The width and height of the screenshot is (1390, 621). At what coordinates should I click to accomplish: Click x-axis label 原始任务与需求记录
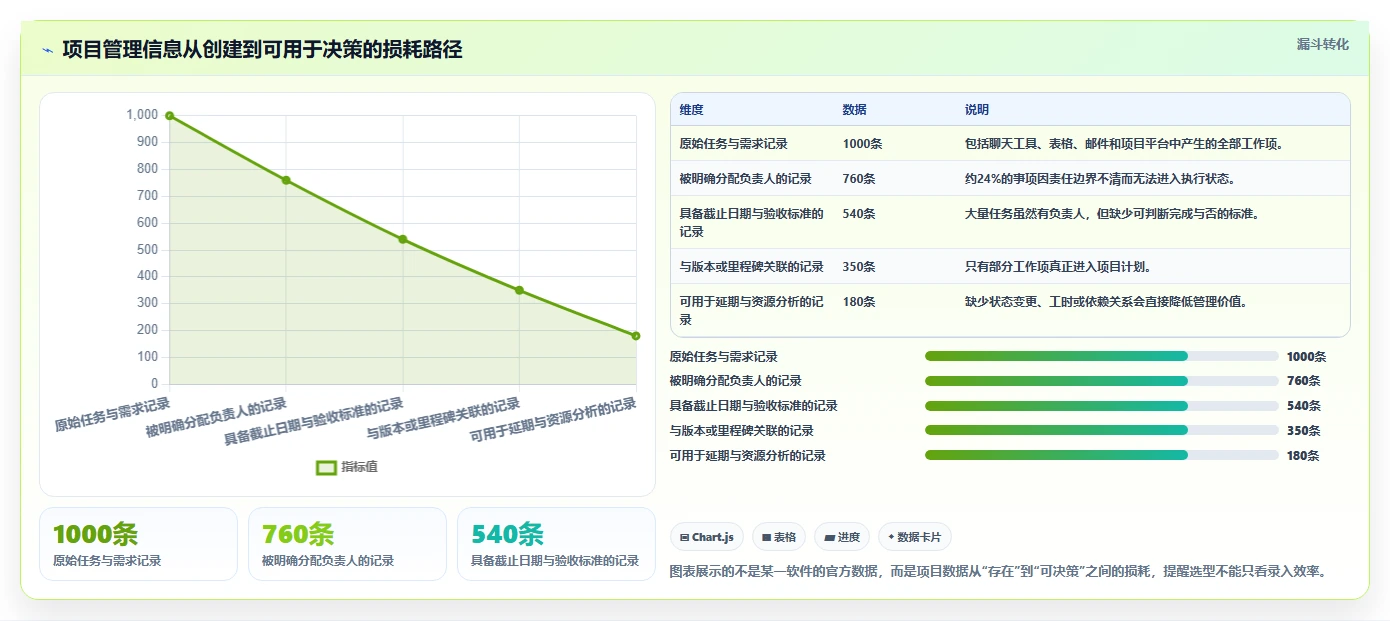coord(112,413)
